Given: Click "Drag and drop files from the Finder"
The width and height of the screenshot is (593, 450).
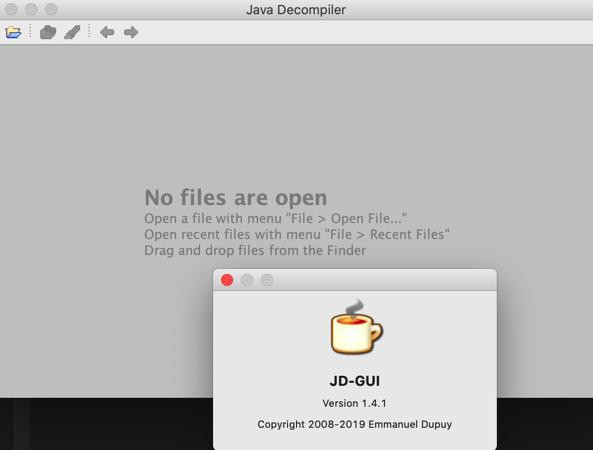Looking at the screenshot, I should point(255,250).
